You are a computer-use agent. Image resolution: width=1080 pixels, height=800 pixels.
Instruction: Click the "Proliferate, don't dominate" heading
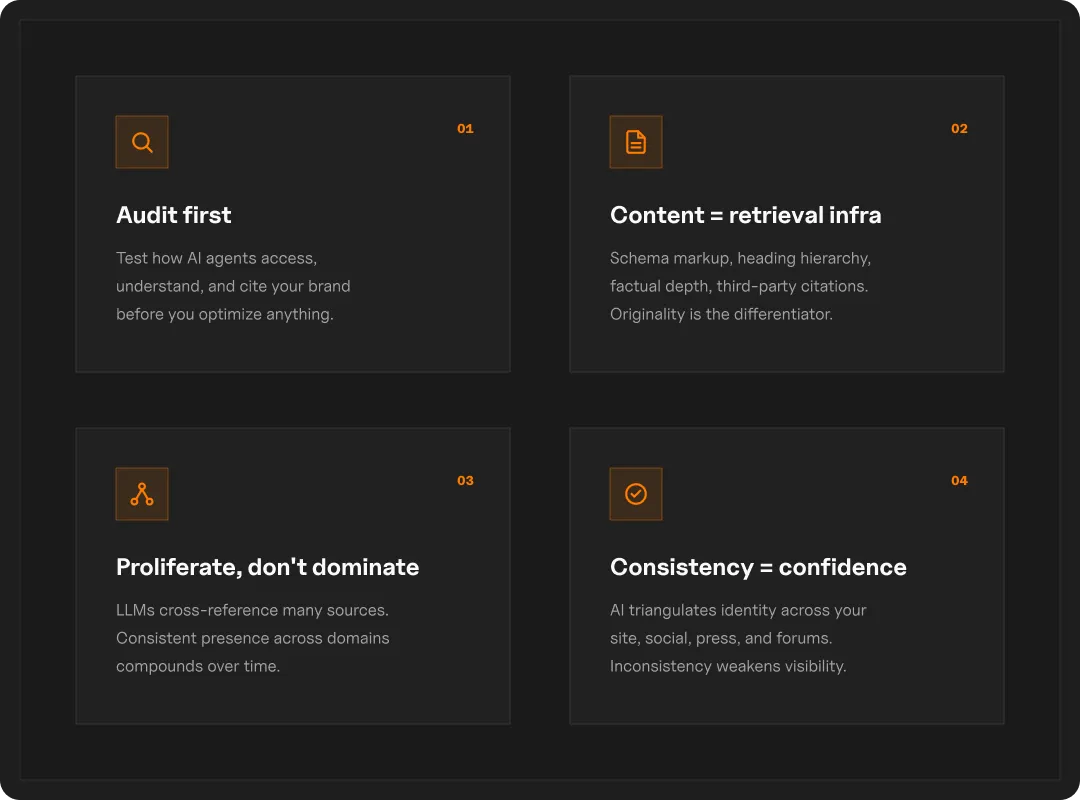pos(267,567)
